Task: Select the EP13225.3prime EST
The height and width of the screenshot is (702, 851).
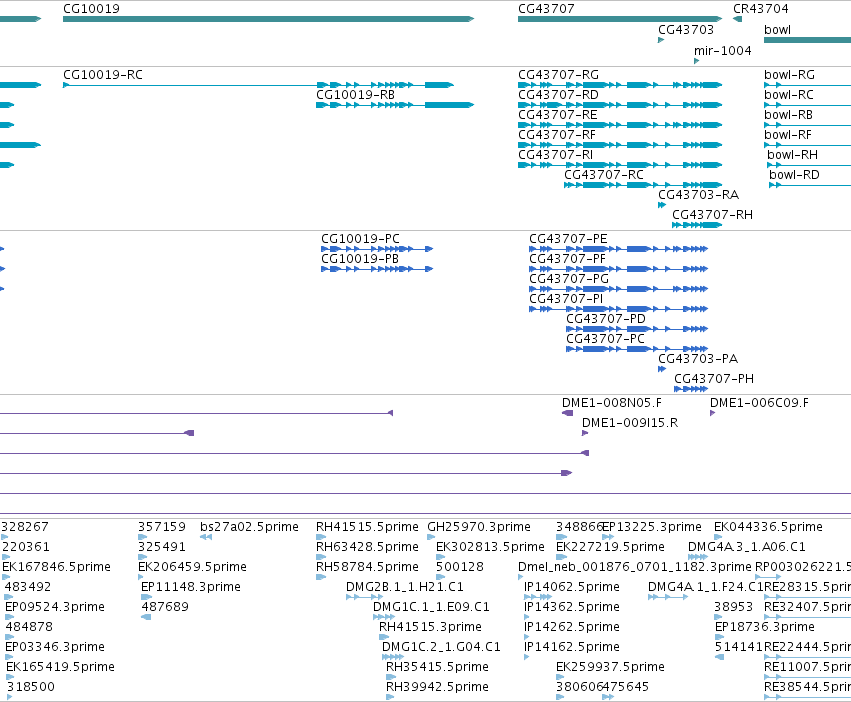Action: point(608,537)
